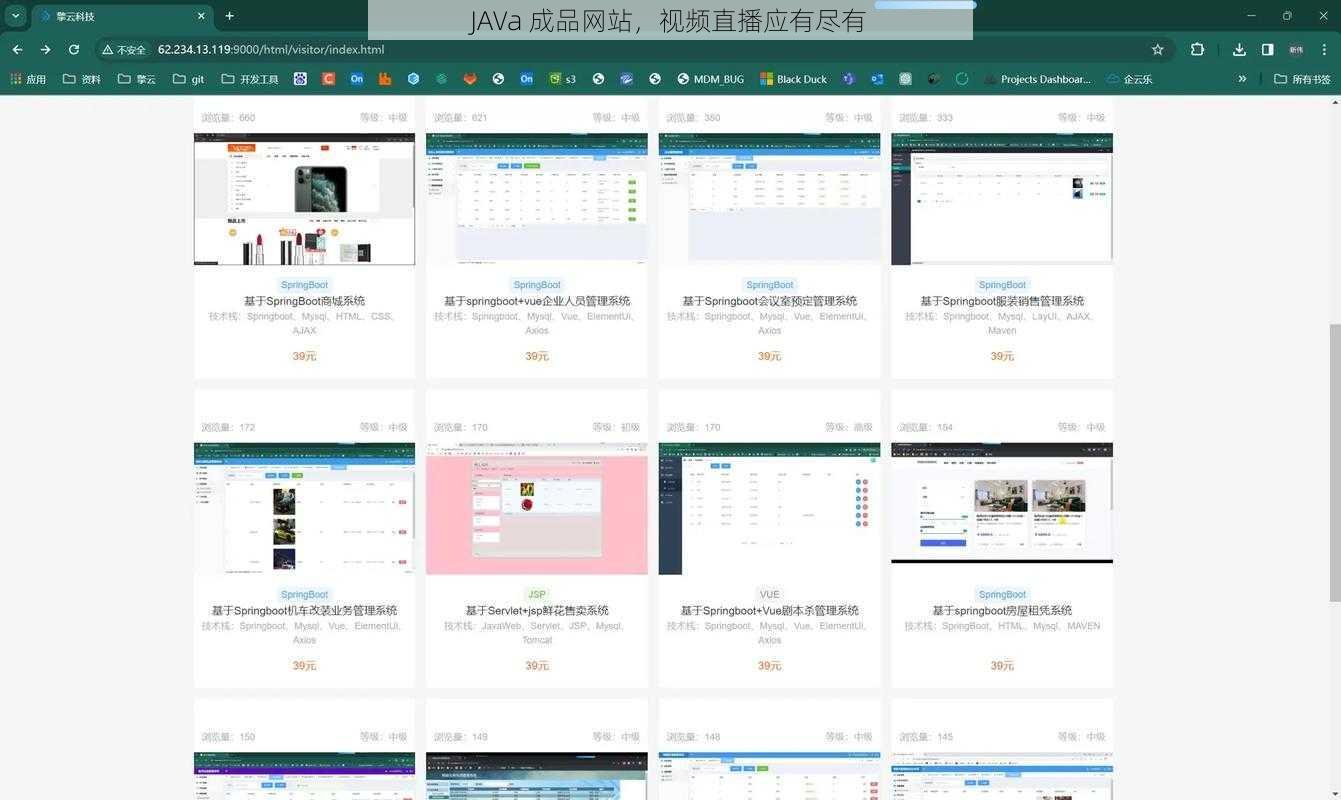This screenshot has height=800, width=1341.
Task: Bookmark this page with the star icon
Action: (x=1158, y=49)
